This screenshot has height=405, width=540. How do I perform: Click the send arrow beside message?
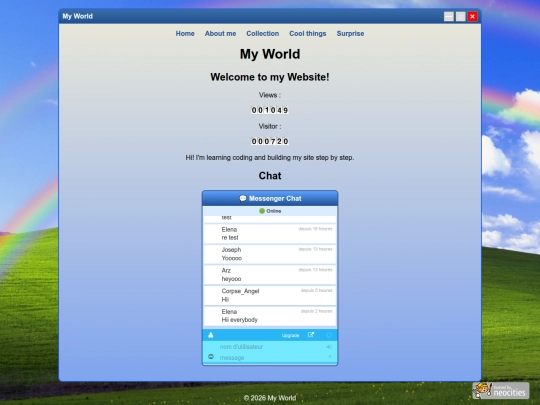(x=330, y=357)
